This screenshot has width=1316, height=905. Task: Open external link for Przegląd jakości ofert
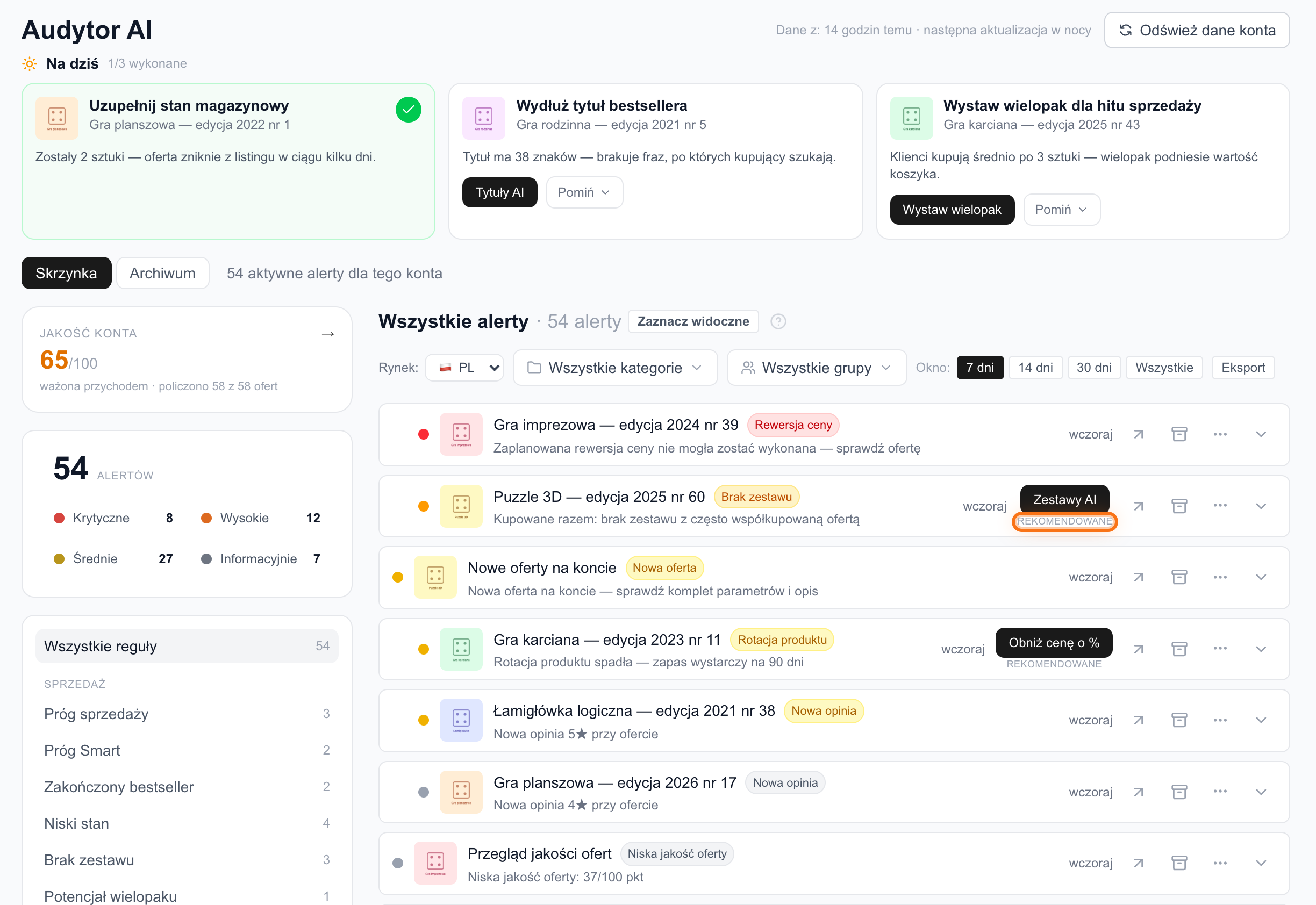pyautogui.click(x=1139, y=863)
